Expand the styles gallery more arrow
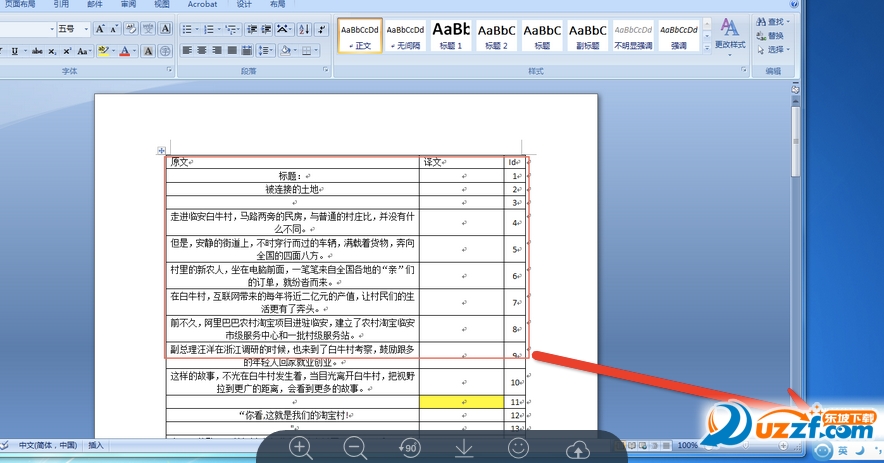This screenshot has width=884, height=463. pyautogui.click(x=707, y=48)
